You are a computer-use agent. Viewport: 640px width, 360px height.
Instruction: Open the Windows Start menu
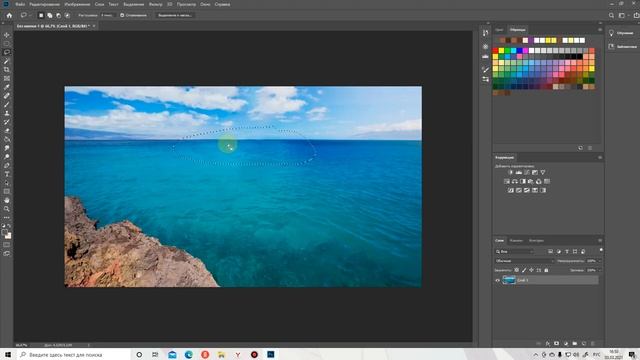pyautogui.click(x=7, y=355)
